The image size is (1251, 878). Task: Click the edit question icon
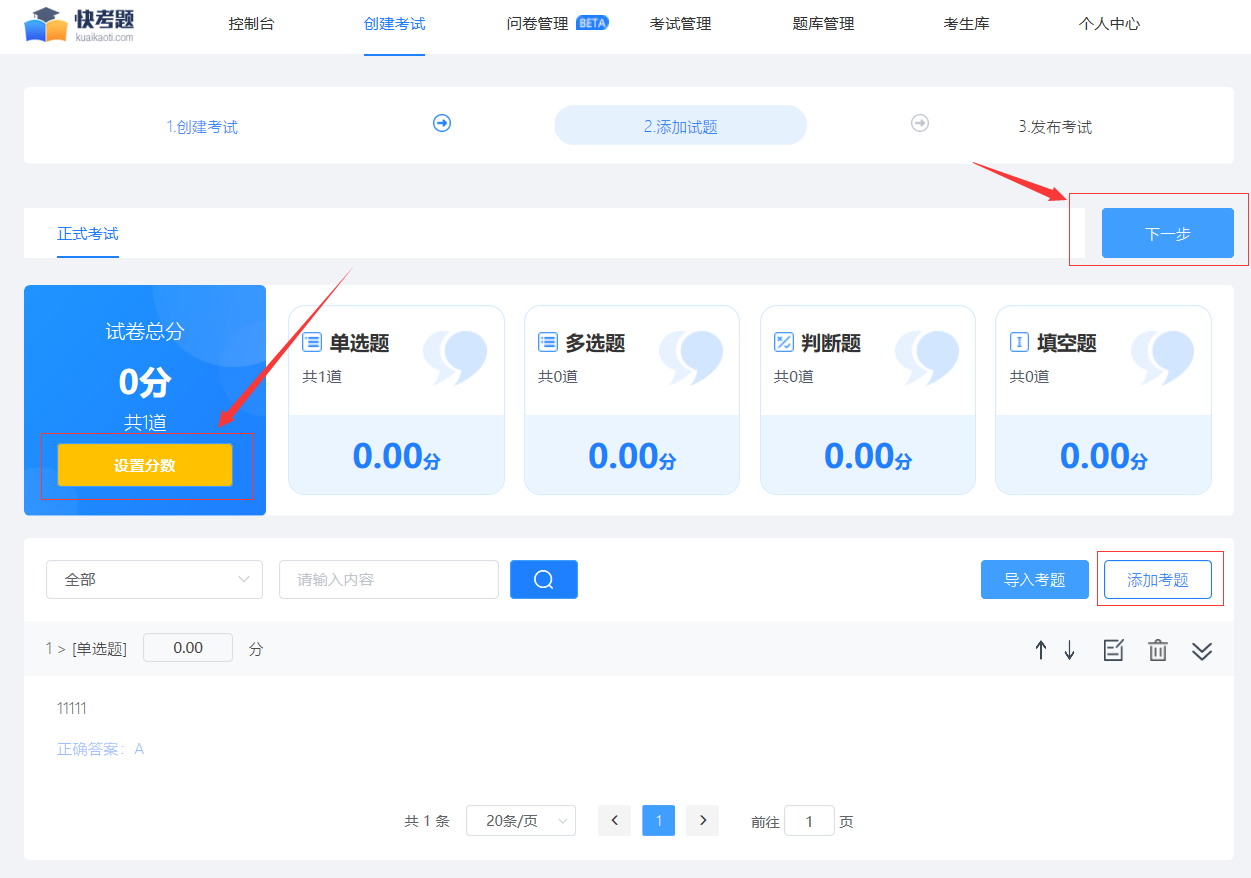tap(1113, 650)
